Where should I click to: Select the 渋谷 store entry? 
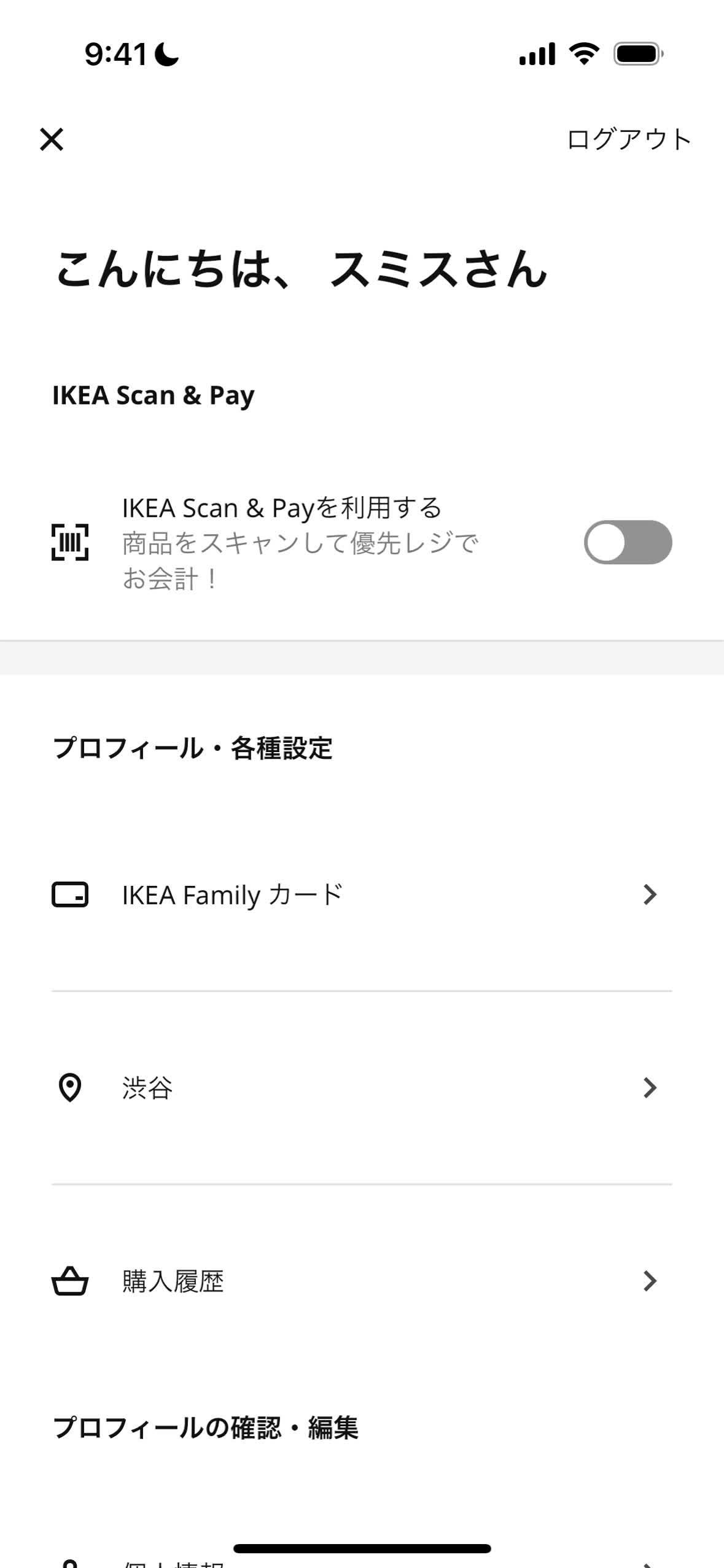point(147,1087)
